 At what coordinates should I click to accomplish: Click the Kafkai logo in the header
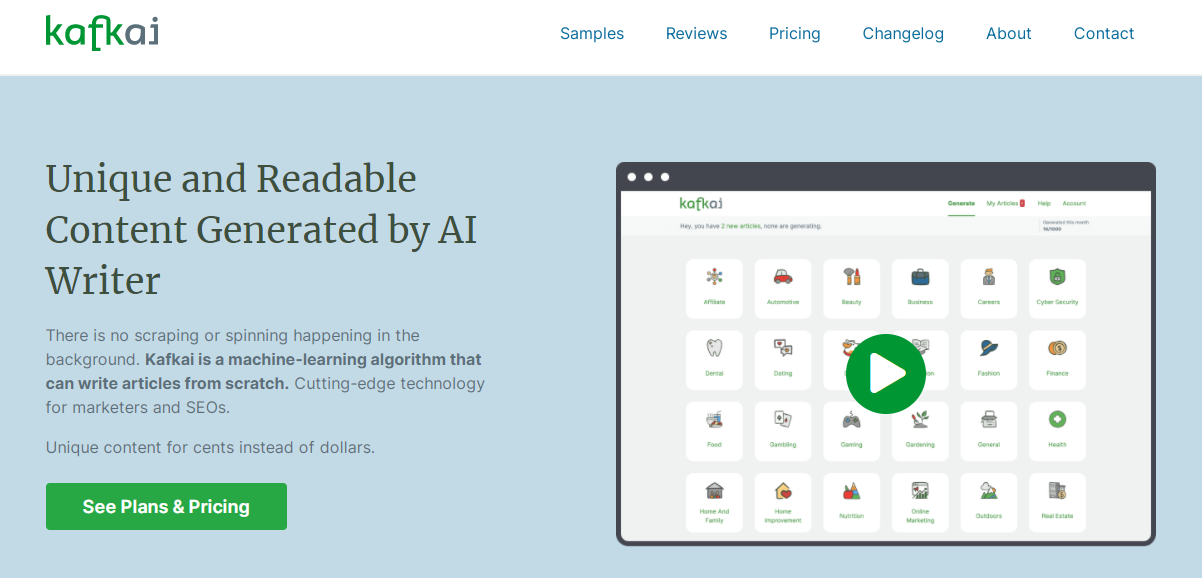click(102, 33)
